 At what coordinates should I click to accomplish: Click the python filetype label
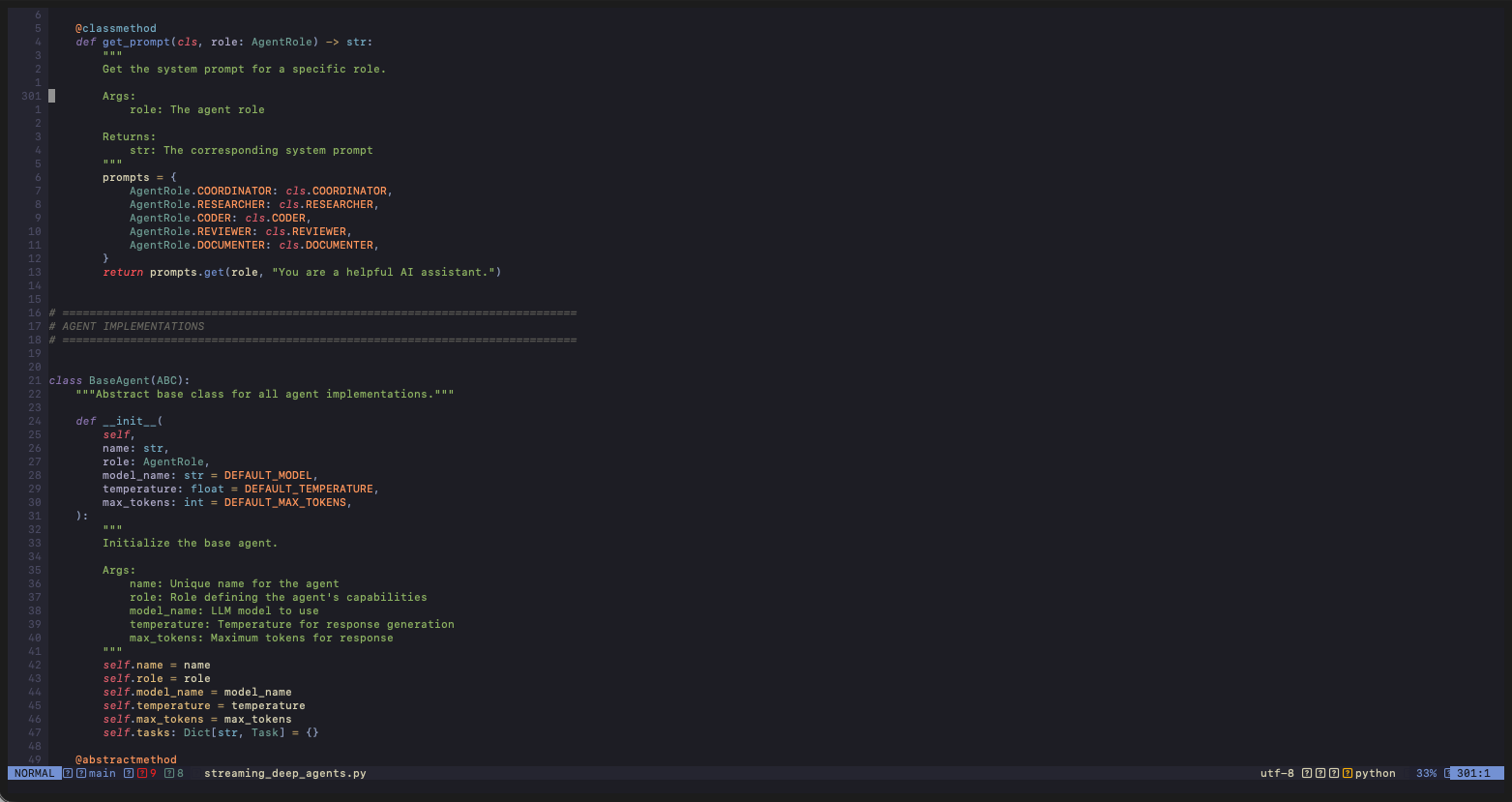[x=1375, y=773]
